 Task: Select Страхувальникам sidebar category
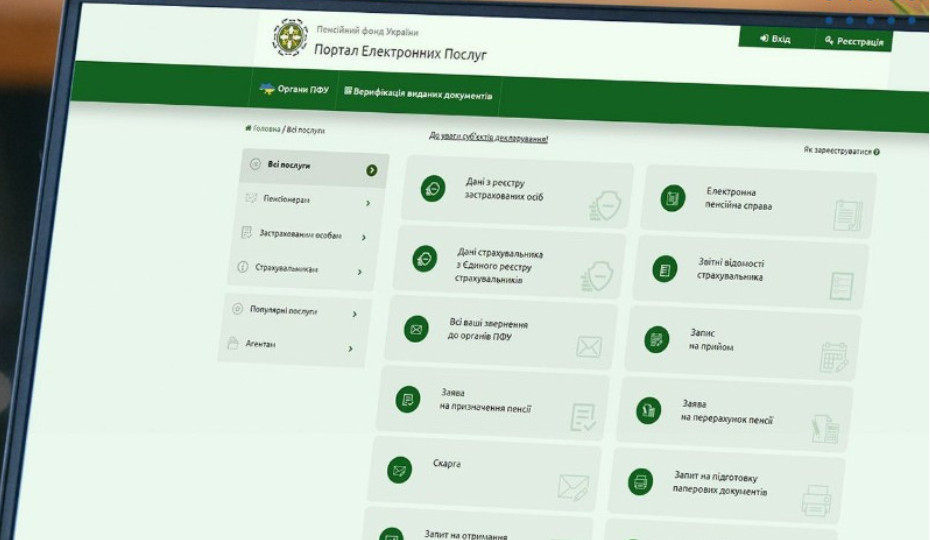(301, 269)
